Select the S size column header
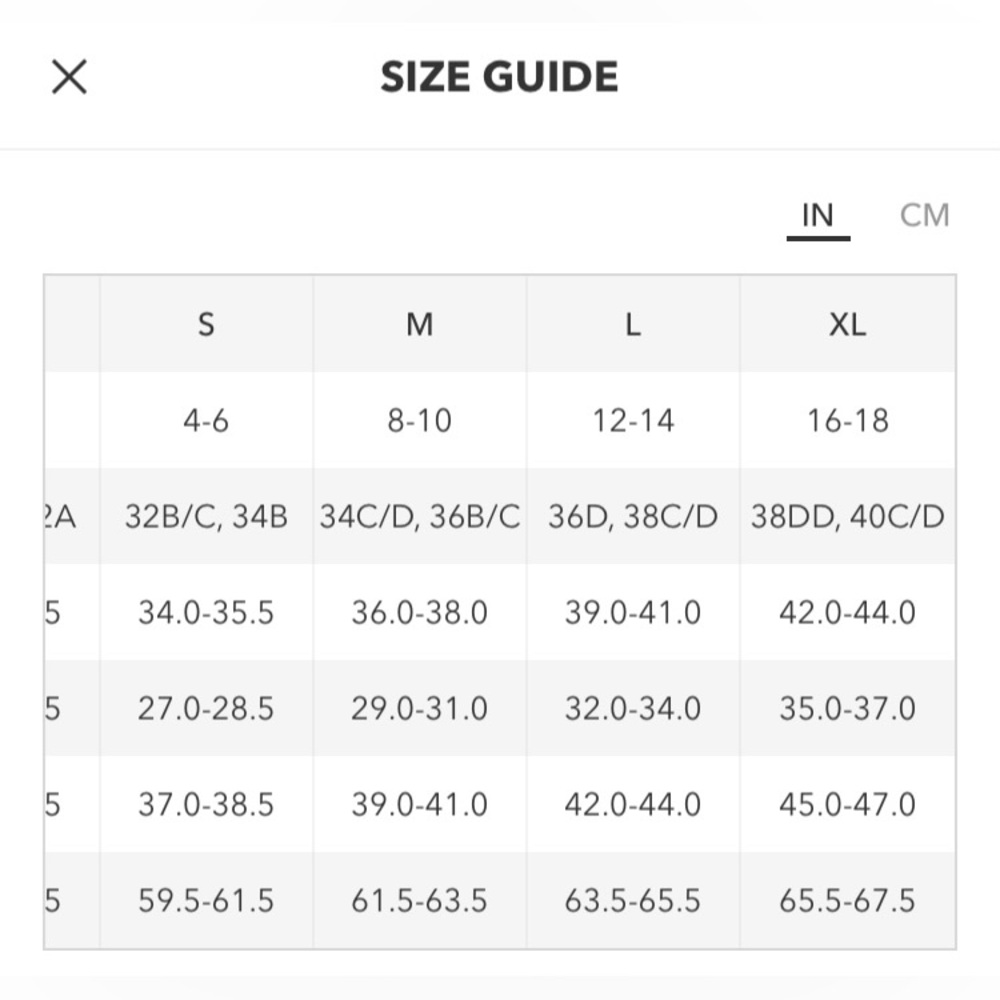Viewport: 1000px width, 1000px height. tap(206, 324)
